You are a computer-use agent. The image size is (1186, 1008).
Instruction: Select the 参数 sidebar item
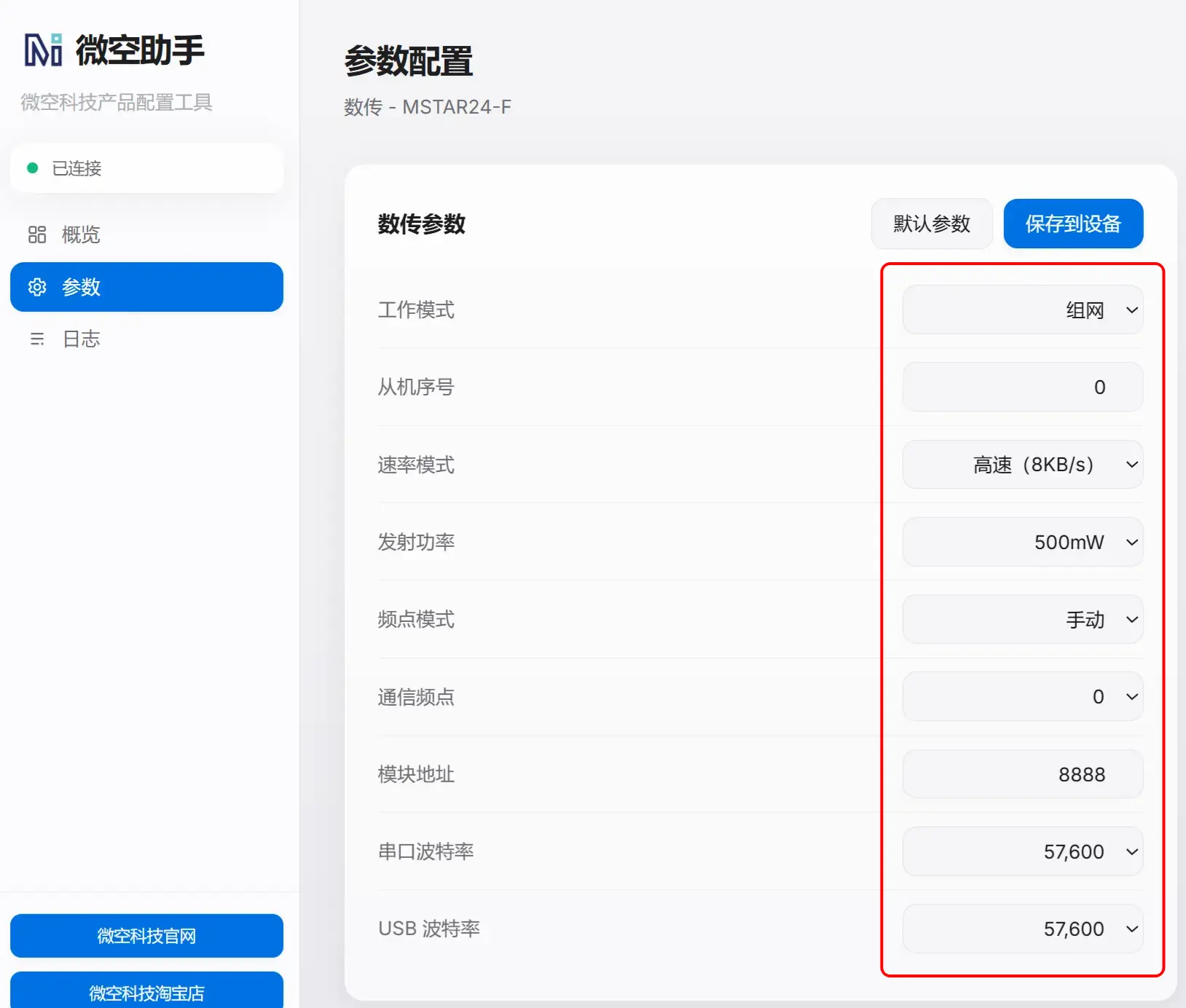coord(146,287)
